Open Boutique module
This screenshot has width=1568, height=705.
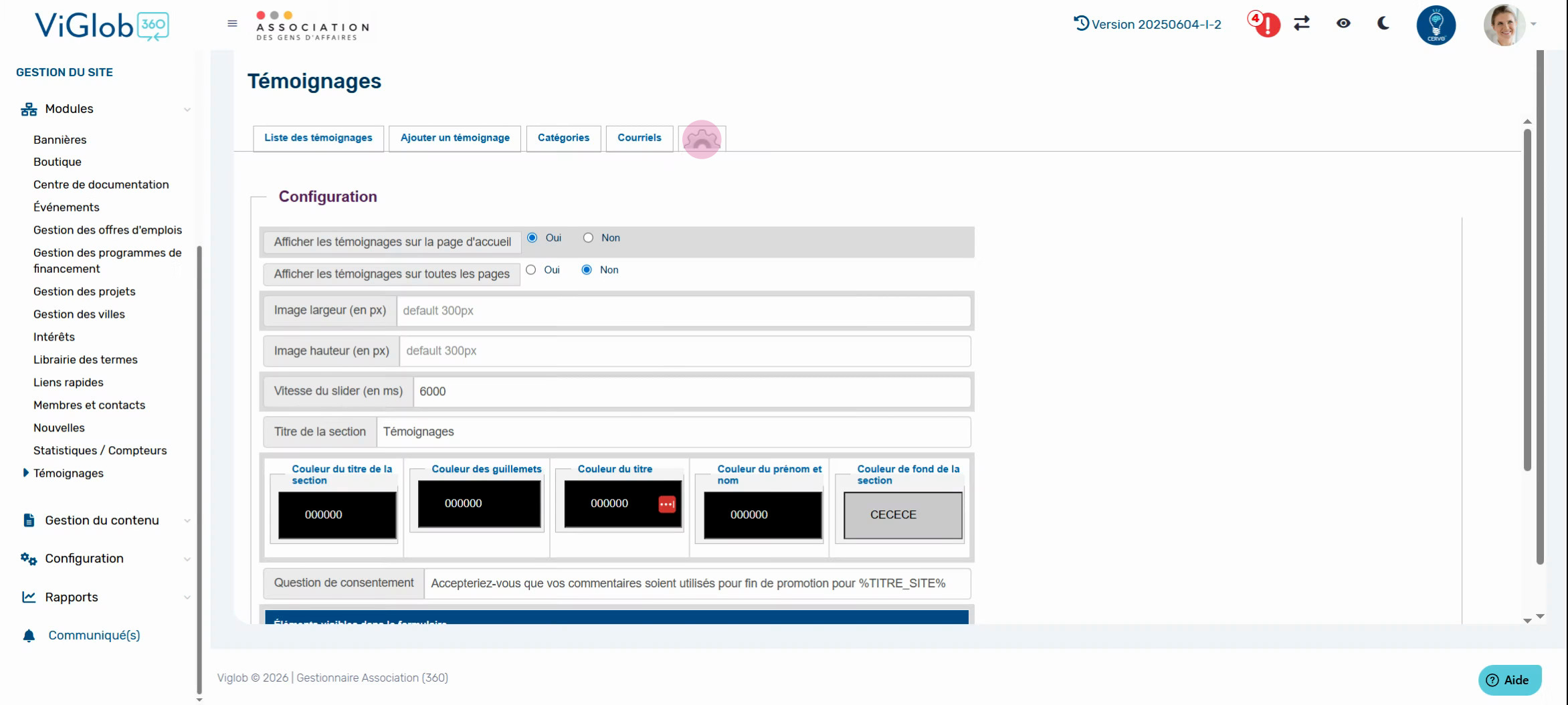click(x=58, y=162)
